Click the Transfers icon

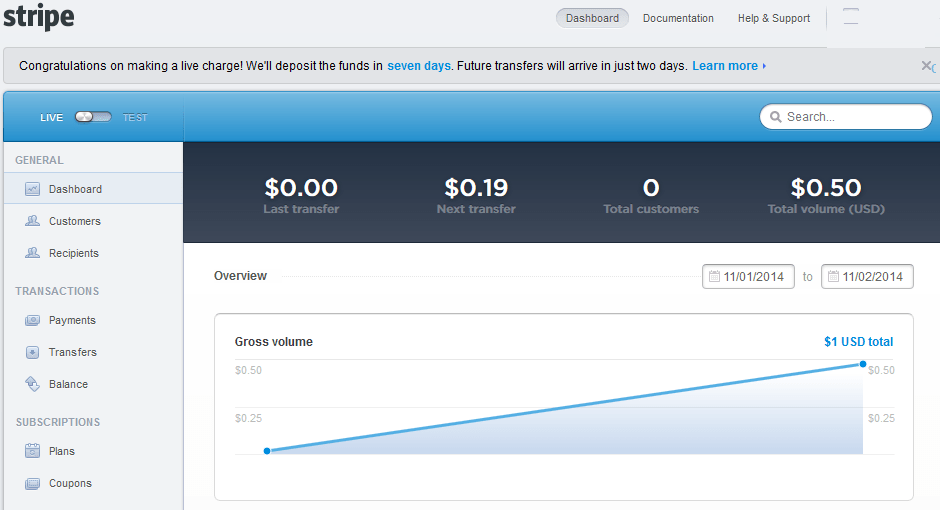[x=32, y=352]
